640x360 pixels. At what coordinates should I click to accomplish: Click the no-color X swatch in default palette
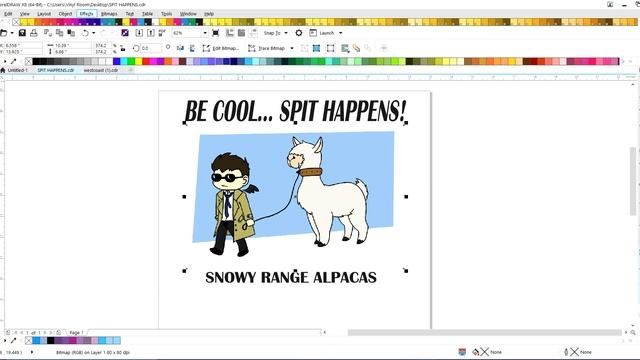(28, 62)
